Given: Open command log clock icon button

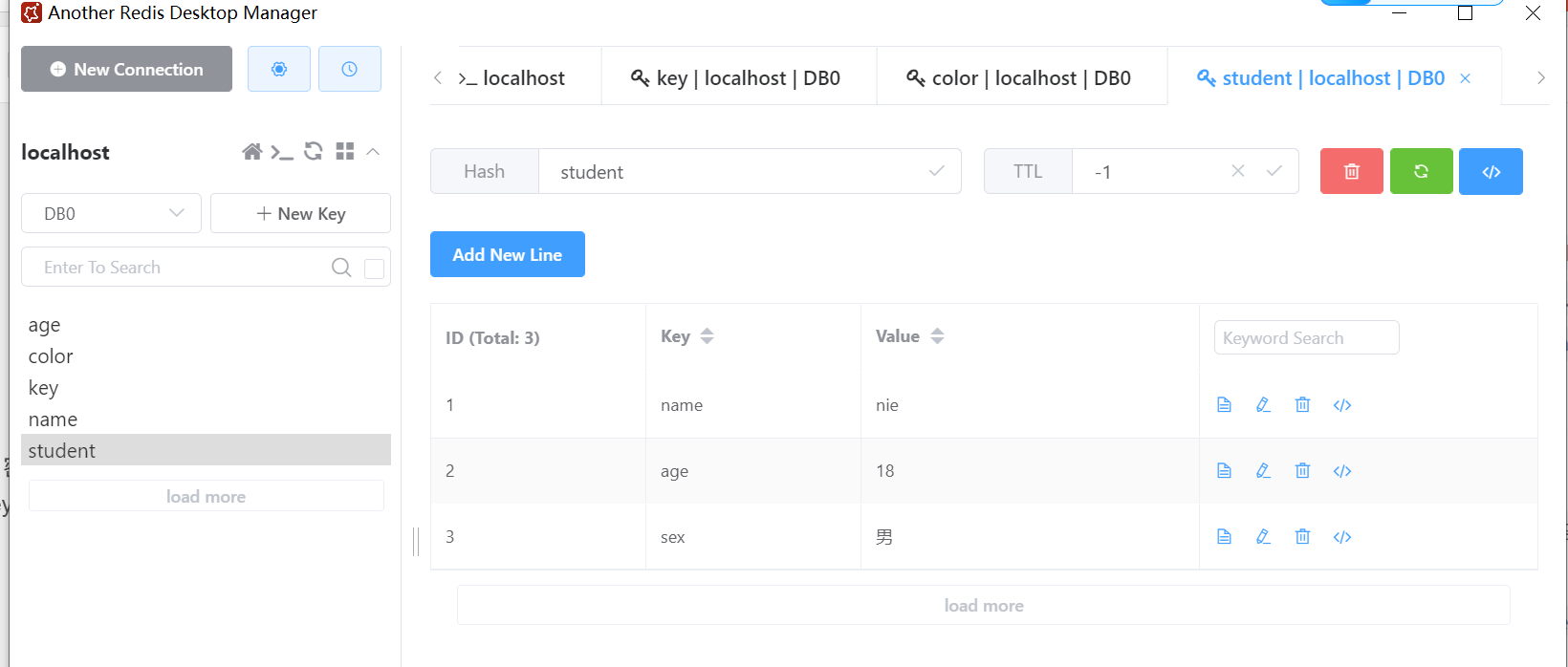Looking at the screenshot, I should pos(350,69).
